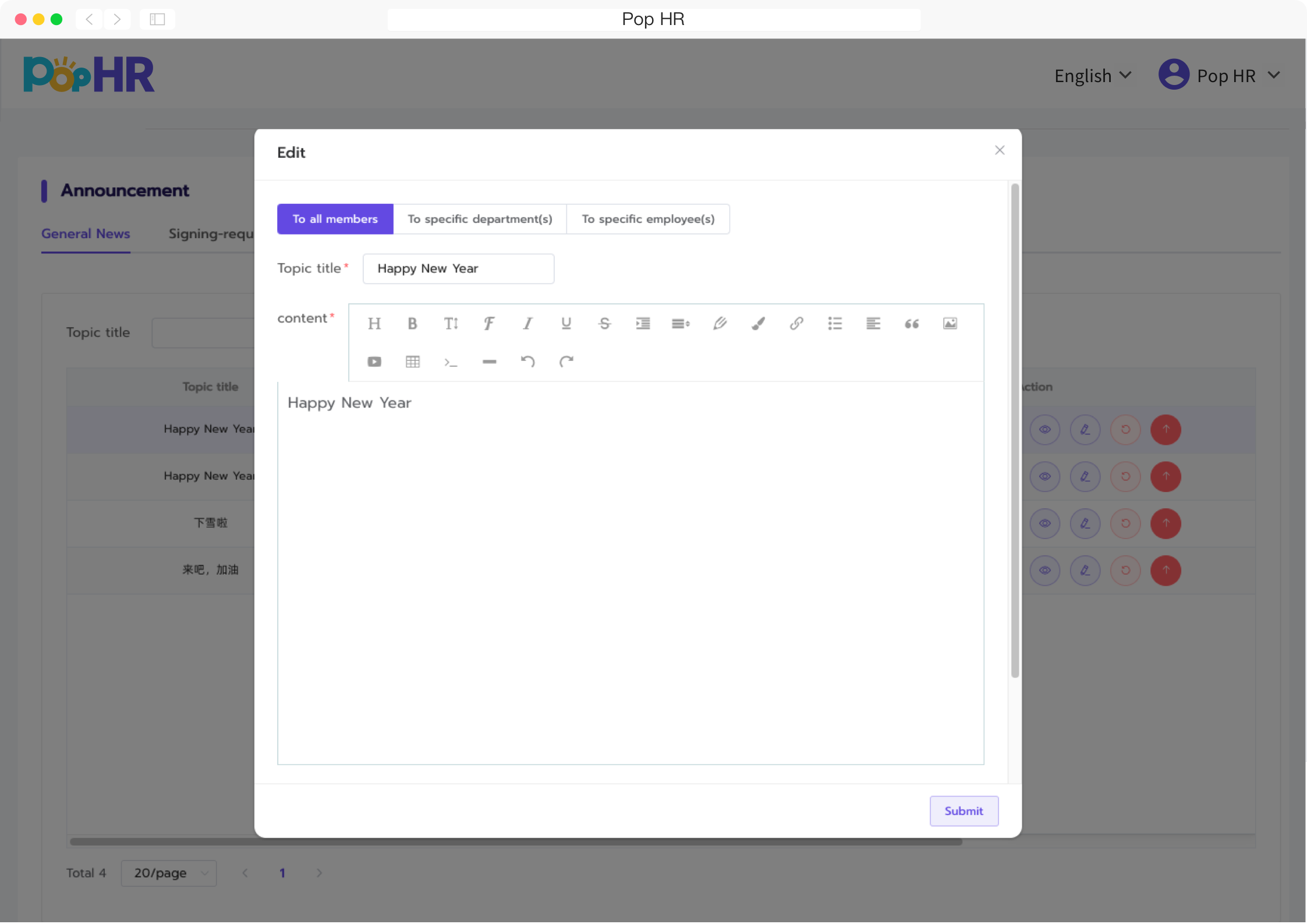Open the Pop HR account menu

pos(1219,75)
